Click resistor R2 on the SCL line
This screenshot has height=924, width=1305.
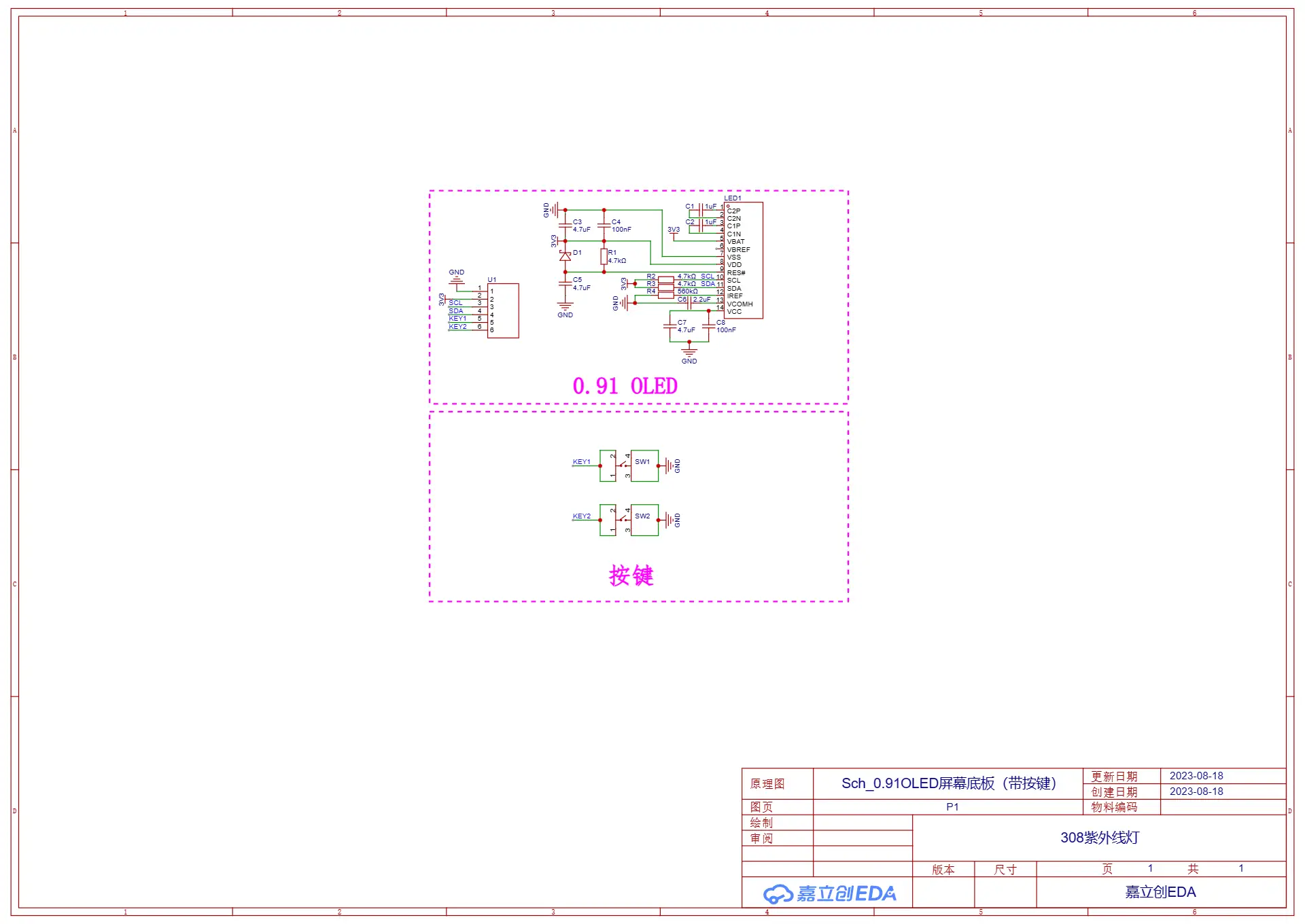pos(666,280)
